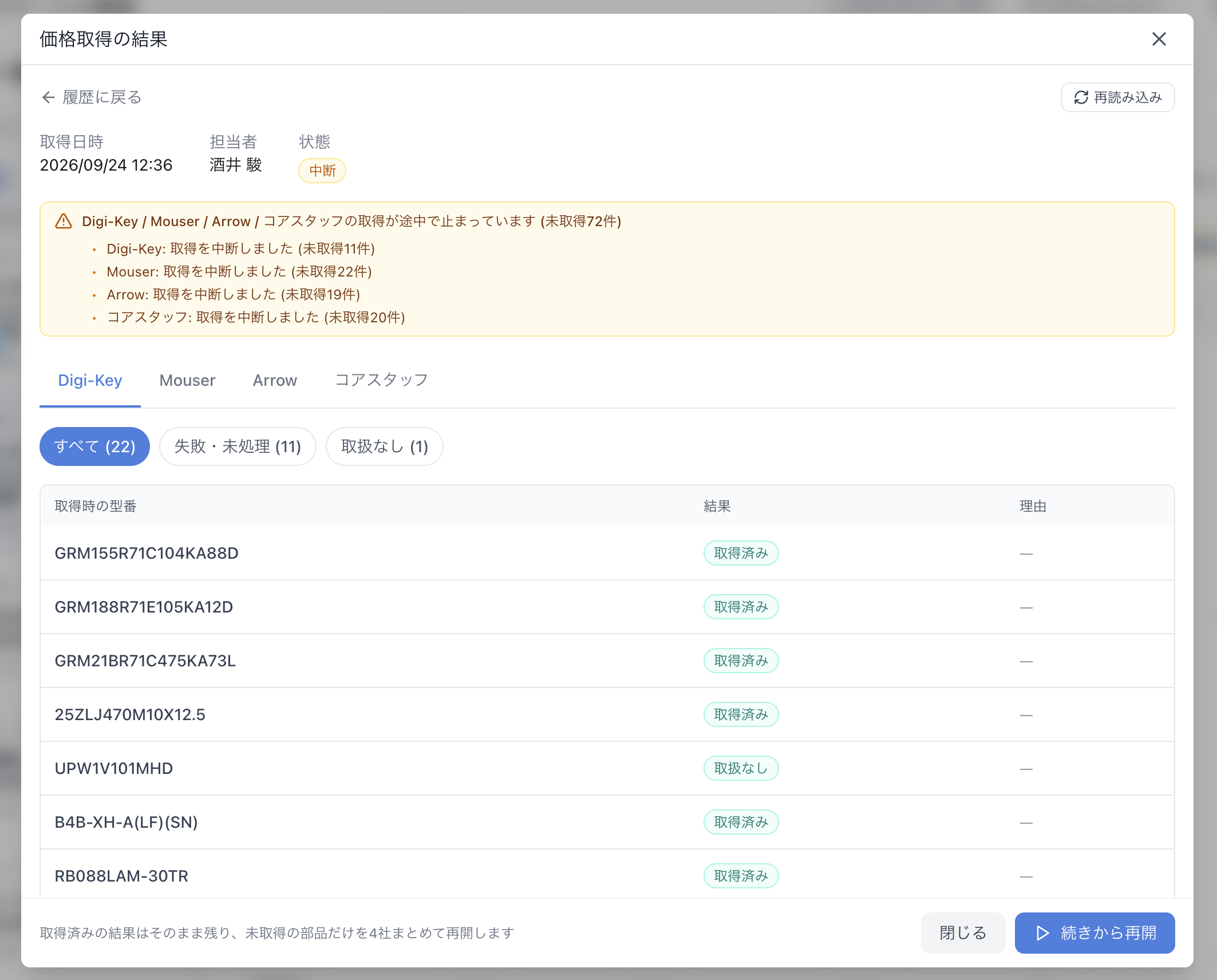The height and width of the screenshot is (980, 1217).
Task: Click the warning triangle icon in the alert
Action: 64,221
